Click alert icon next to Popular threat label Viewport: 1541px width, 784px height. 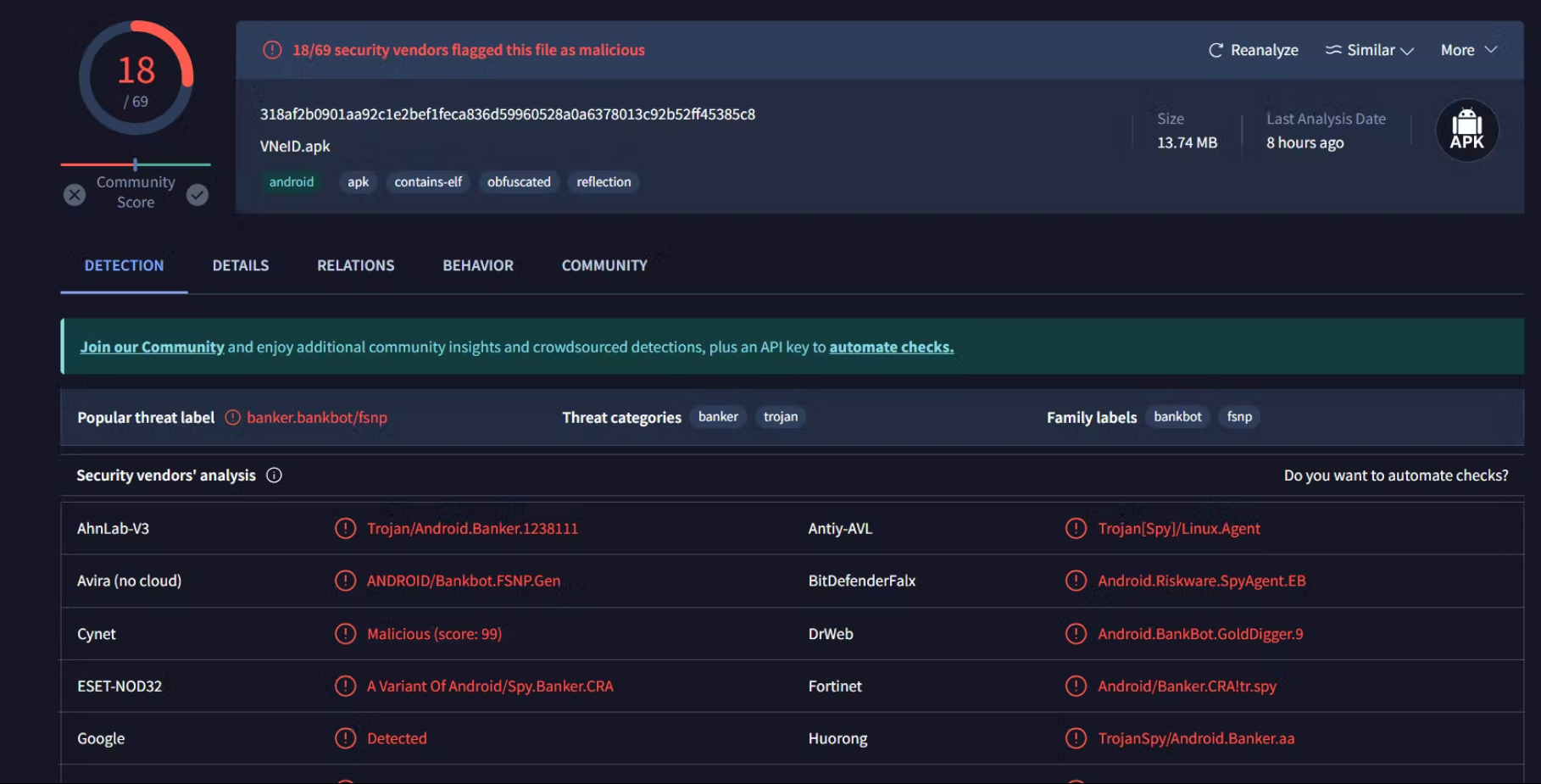click(x=232, y=417)
